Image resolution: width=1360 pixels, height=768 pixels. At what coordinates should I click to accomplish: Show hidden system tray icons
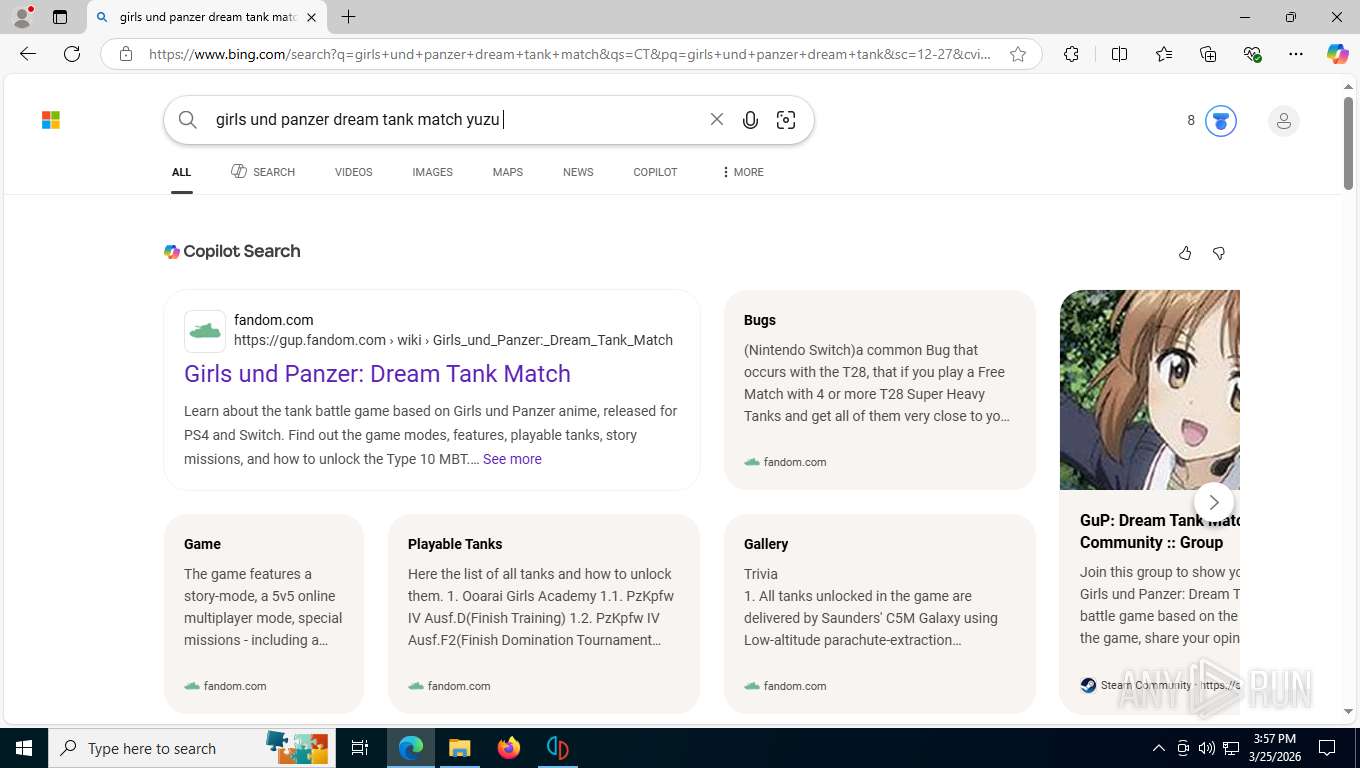[x=1158, y=748]
